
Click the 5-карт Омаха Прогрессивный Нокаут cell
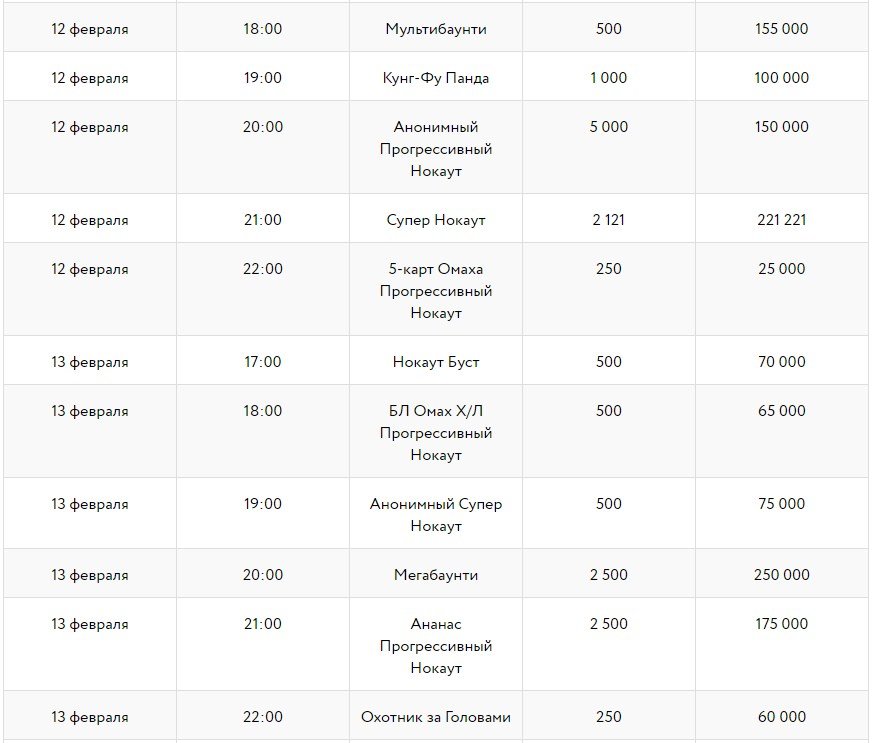click(x=436, y=291)
